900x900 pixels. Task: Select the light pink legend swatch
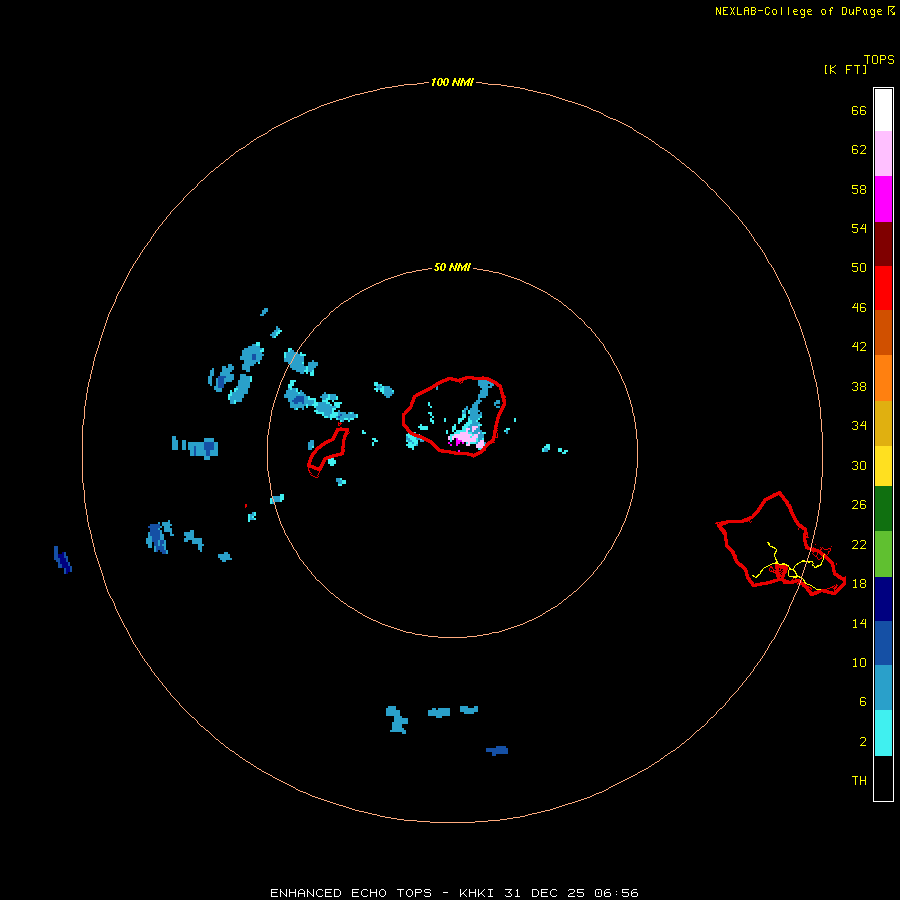883,153
